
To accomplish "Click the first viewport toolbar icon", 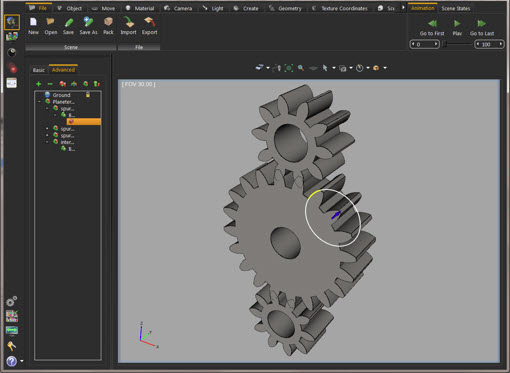I will 259,68.
